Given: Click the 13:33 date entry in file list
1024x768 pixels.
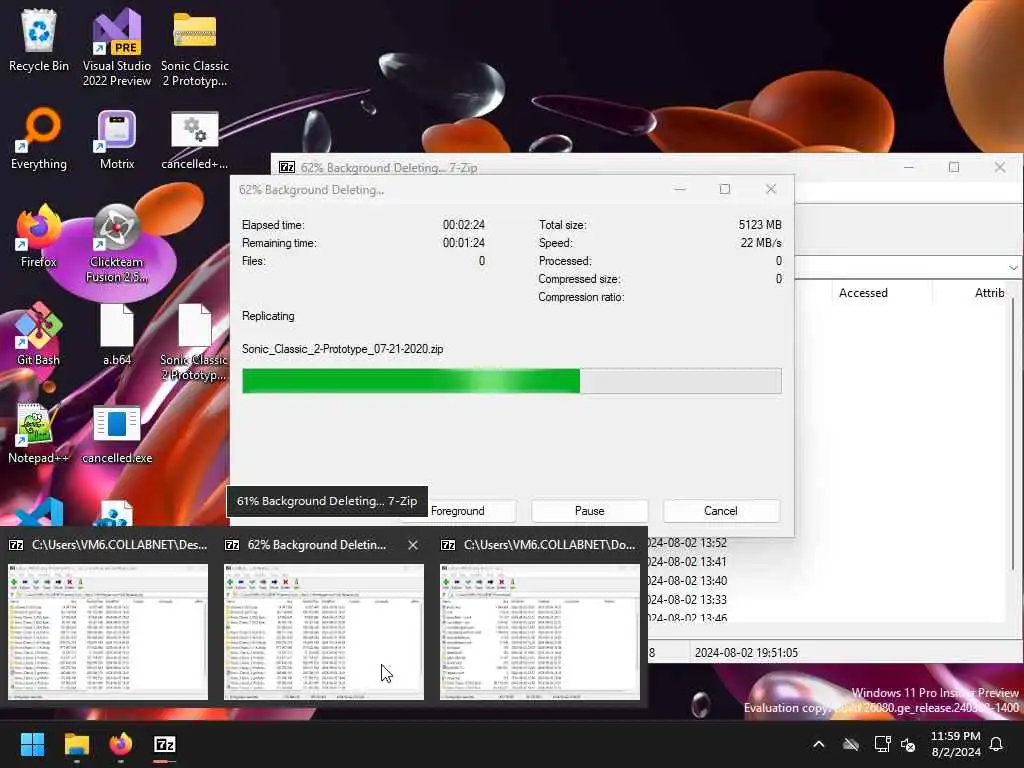Looking at the screenshot, I should click(x=686, y=600).
